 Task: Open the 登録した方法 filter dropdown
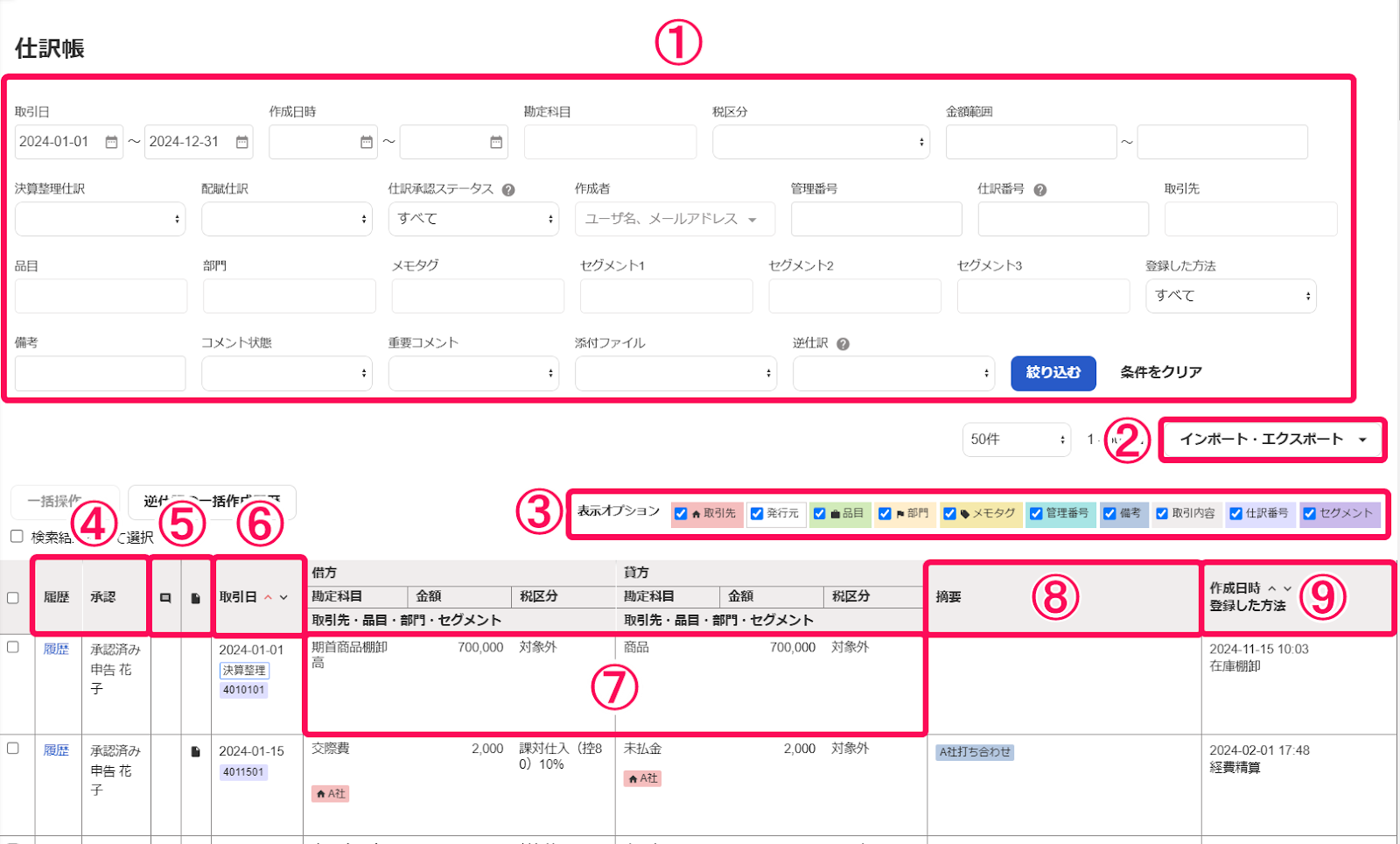coord(1230,296)
